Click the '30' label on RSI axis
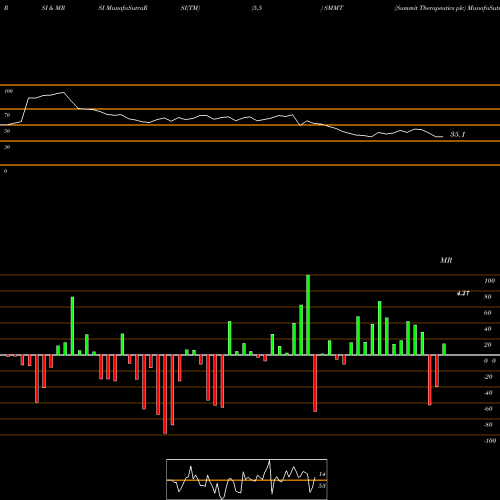Screen dimensions: 500x500 [x=7, y=147]
